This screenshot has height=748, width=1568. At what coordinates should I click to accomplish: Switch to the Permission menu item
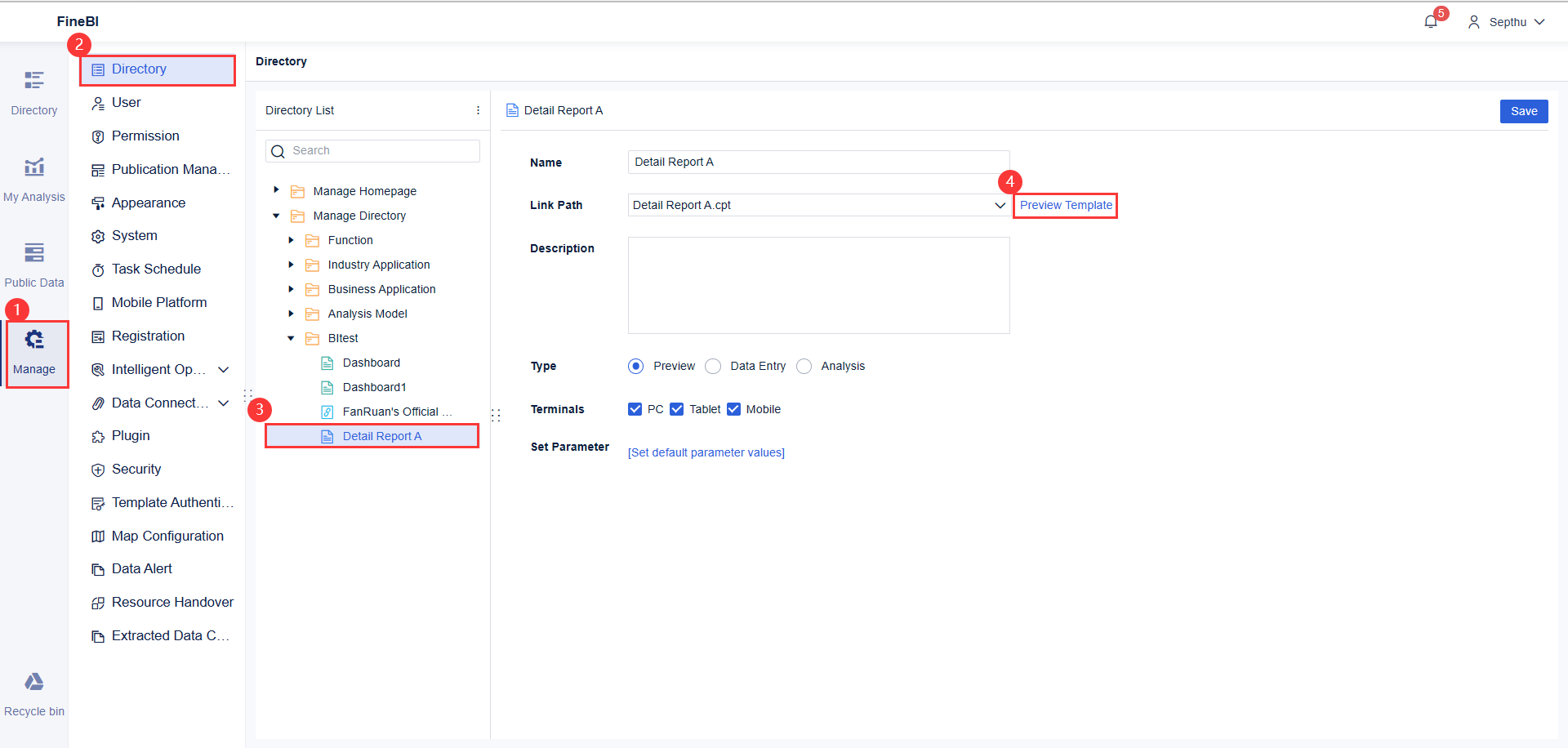coord(145,136)
